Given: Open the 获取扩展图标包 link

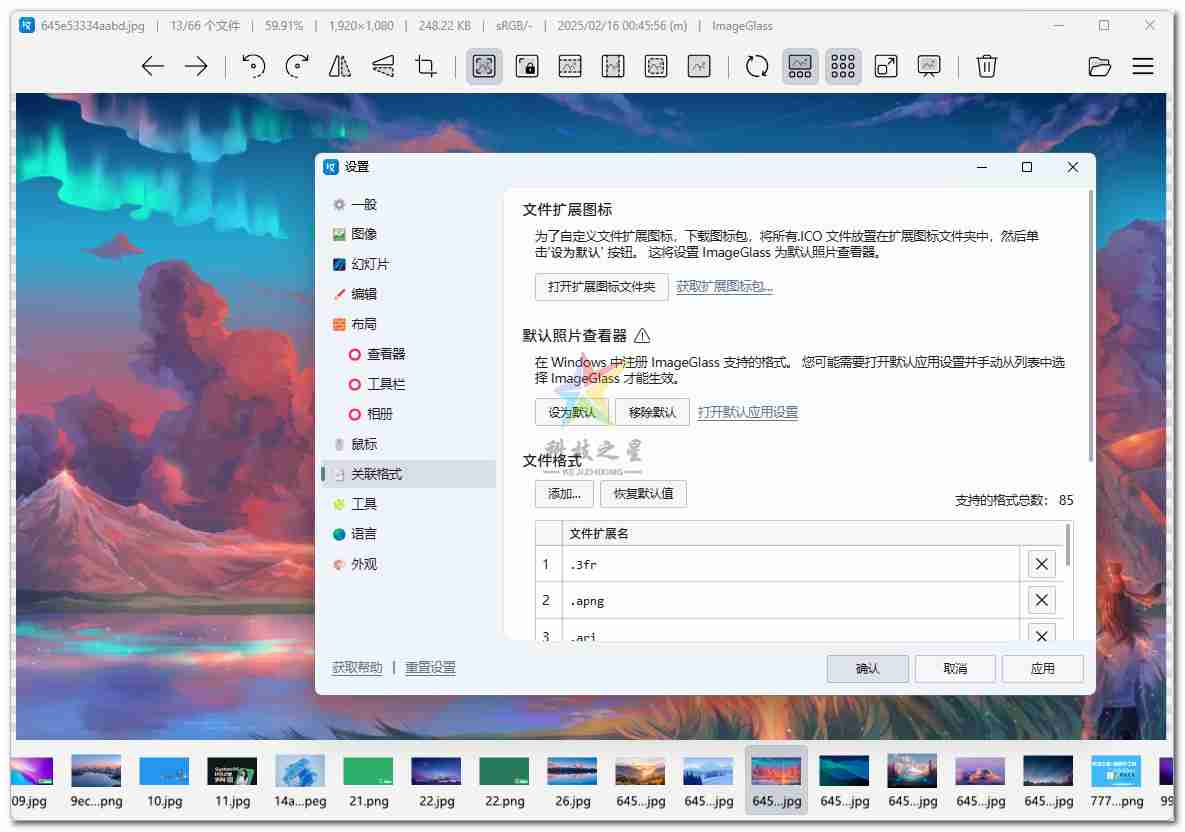Looking at the screenshot, I should tap(725, 287).
